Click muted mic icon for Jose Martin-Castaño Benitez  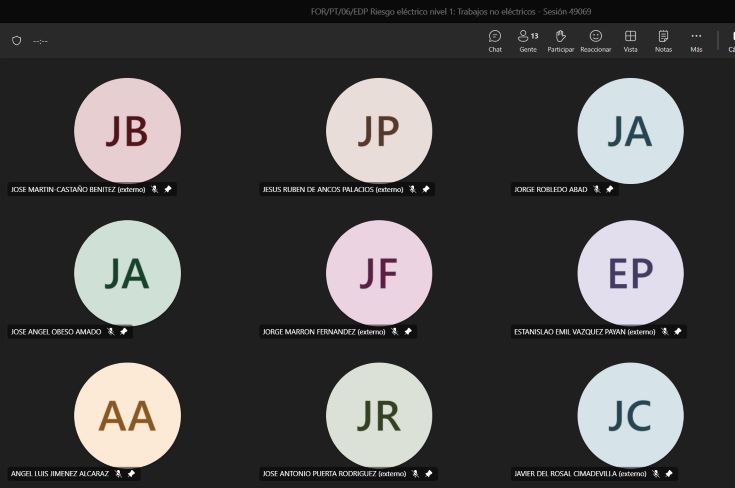154,189
